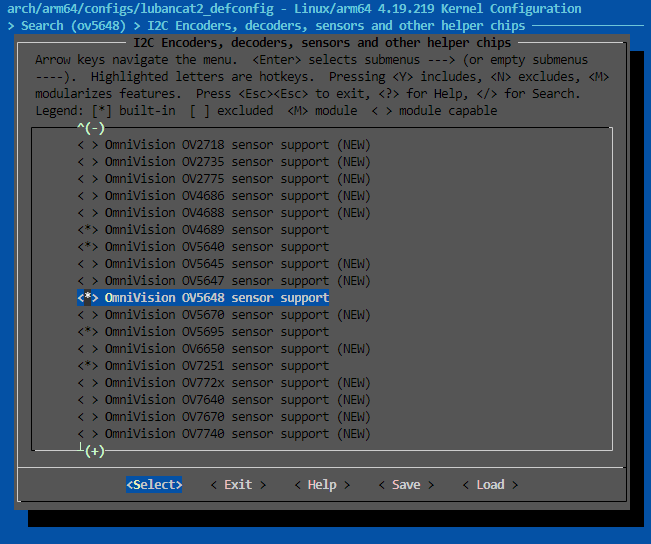Select OmniVision OV7251 sensor support row
Viewport: 651px width, 544px height.
[203, 366]
